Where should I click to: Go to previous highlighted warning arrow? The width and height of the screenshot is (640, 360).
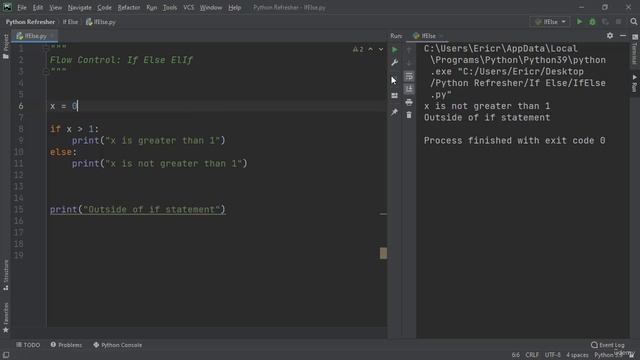tap(371, 49)
